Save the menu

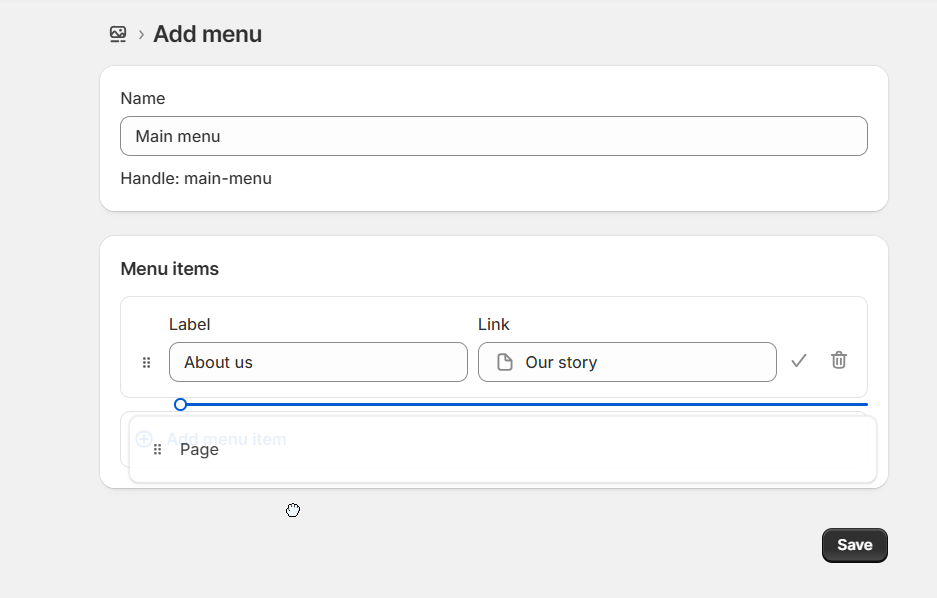[854, 545]
